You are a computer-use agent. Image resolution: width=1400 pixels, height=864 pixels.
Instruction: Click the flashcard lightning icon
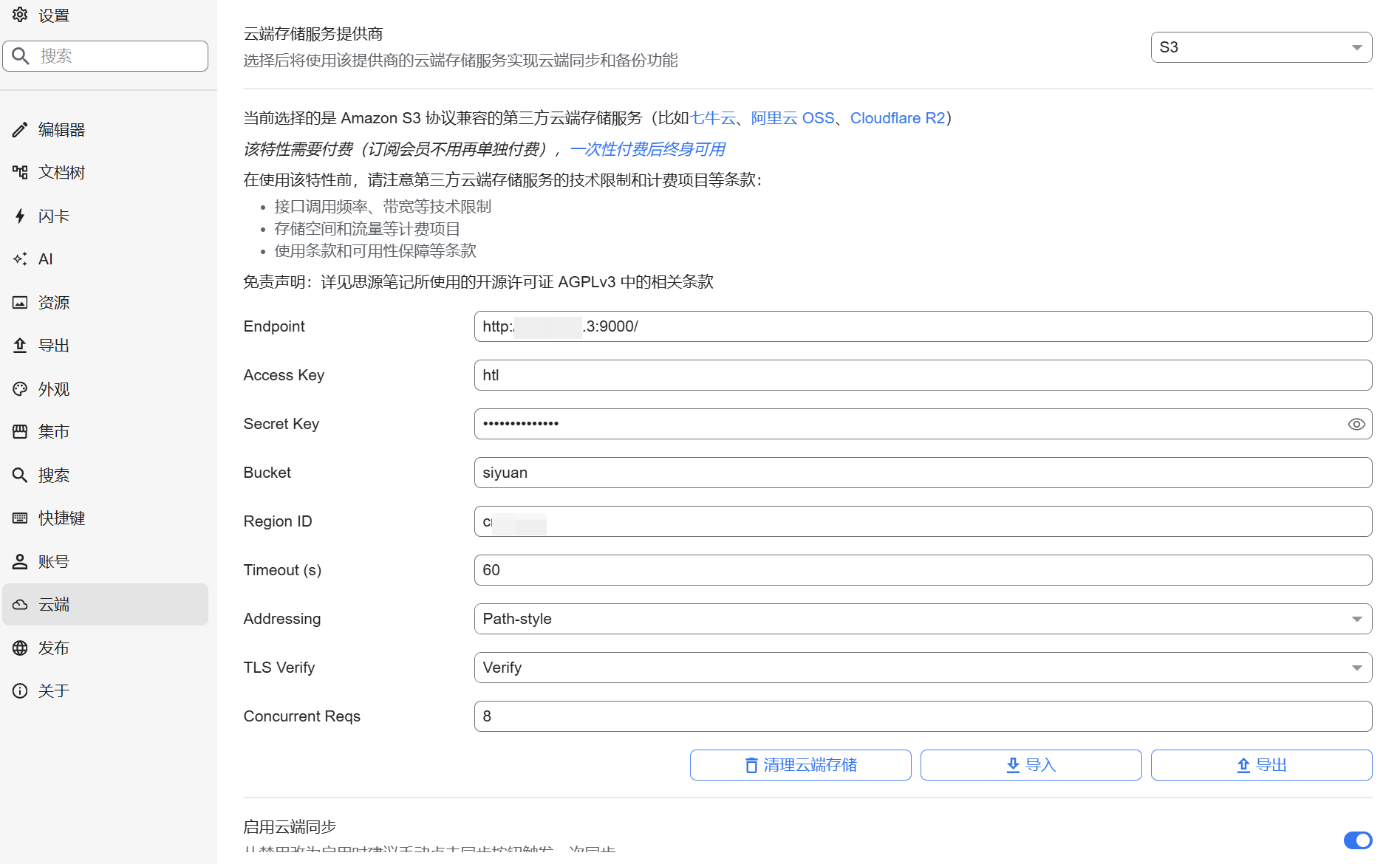tap(20, 216)
